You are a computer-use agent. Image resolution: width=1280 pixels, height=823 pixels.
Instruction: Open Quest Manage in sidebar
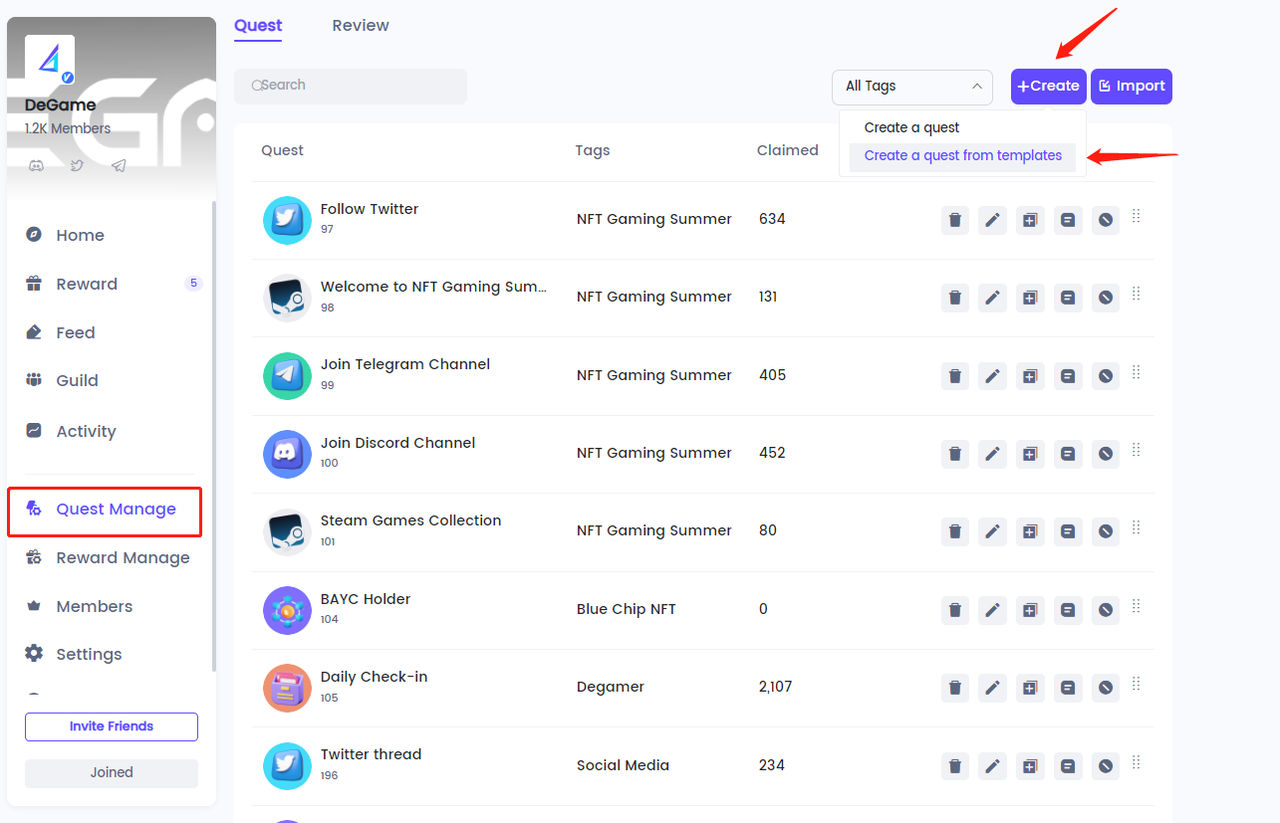tap(105, 512)
